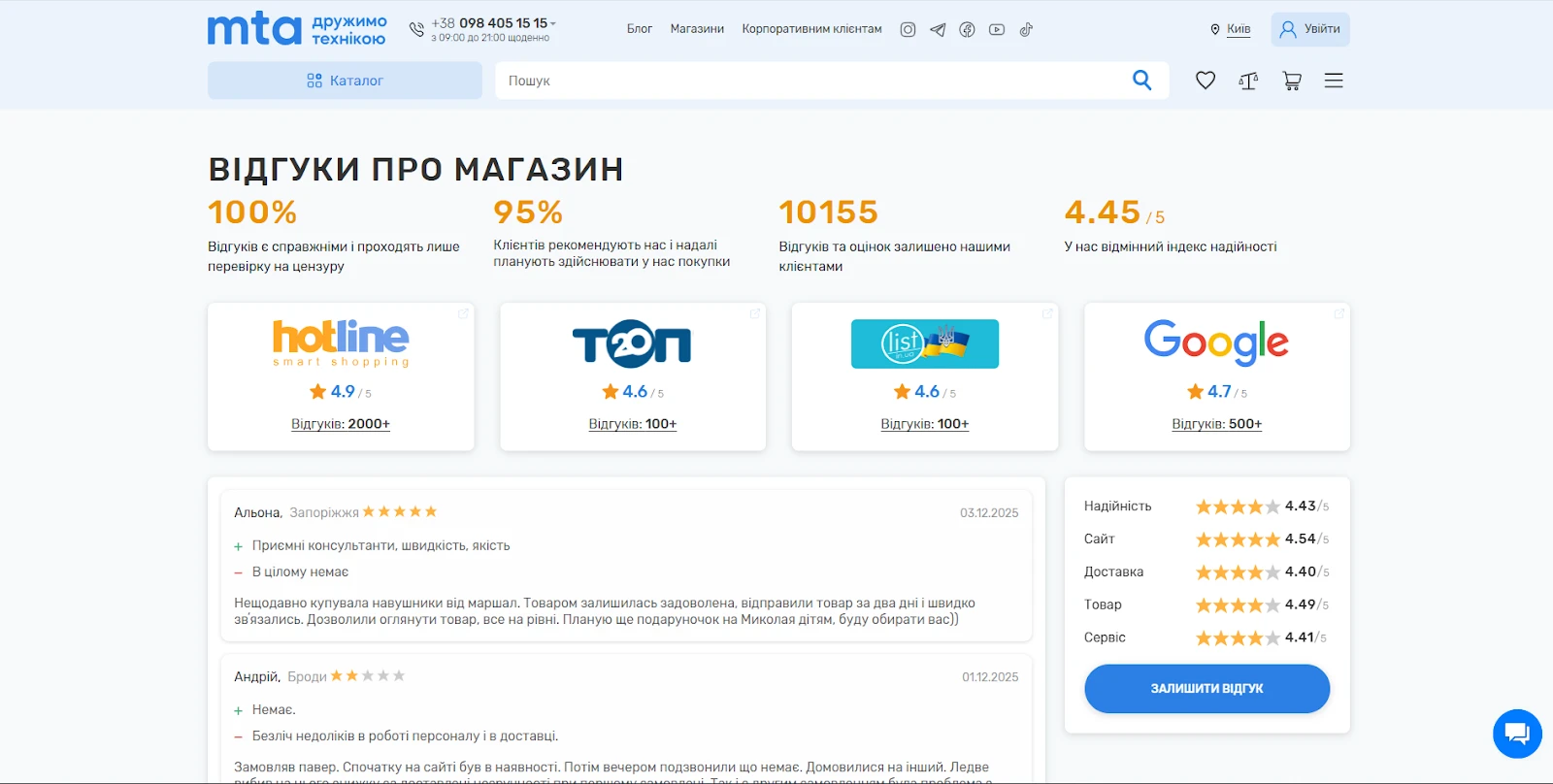Open Hotline reviews link 2000+
1553x784 pixels.
click(341, 424)
